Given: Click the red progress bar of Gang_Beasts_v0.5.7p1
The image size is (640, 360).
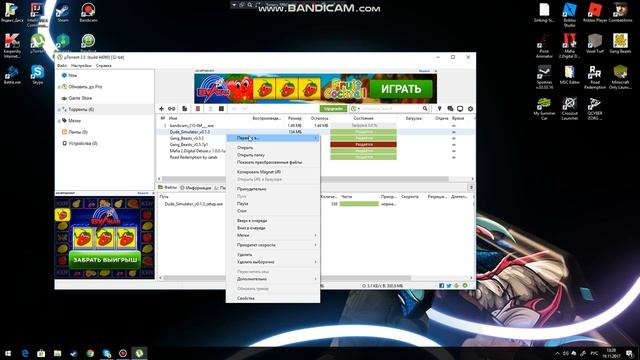Looking at the screenshot, I should click(x=363, y=144).
